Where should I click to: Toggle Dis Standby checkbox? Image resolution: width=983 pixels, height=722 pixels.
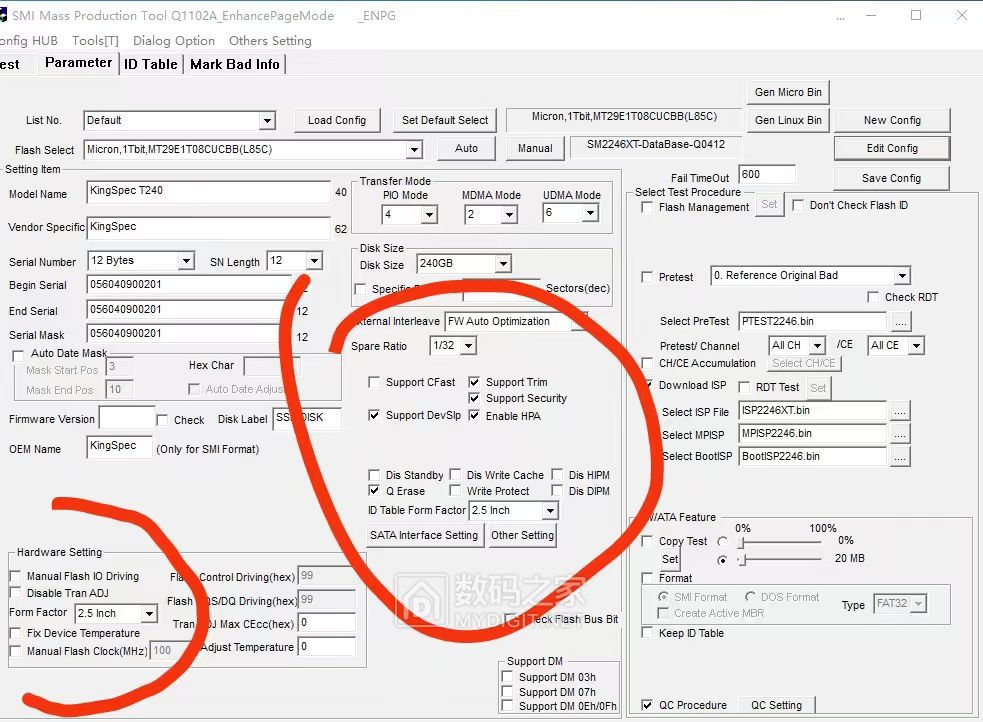pos(374,474)
